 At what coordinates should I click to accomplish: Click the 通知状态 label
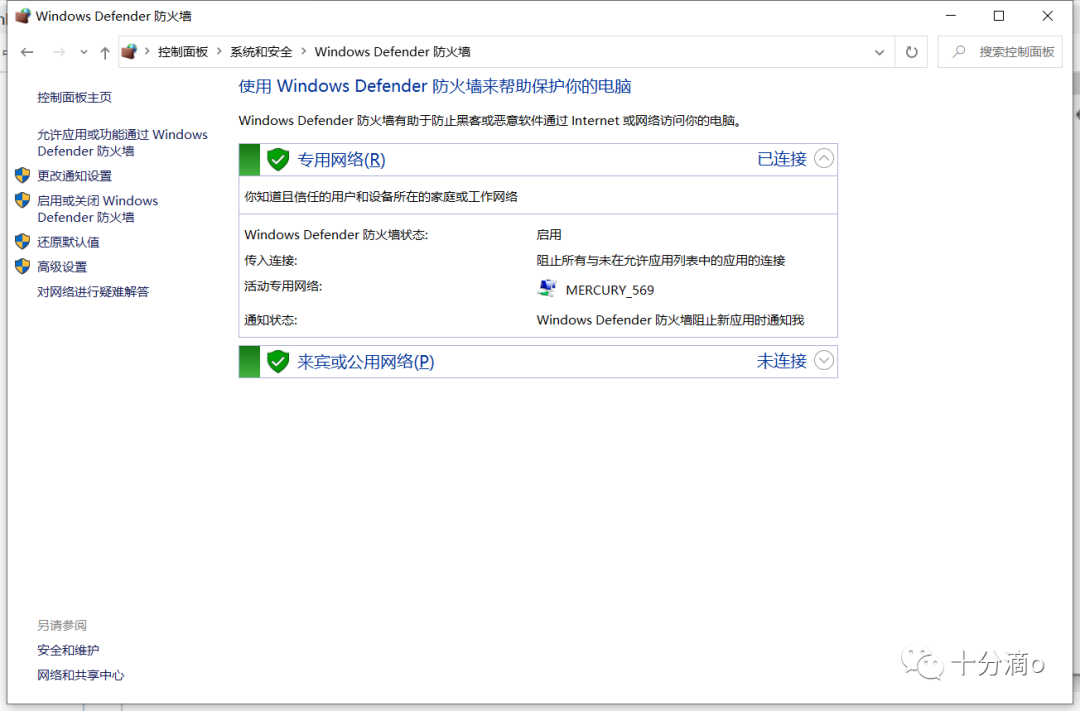click(271, 320)
